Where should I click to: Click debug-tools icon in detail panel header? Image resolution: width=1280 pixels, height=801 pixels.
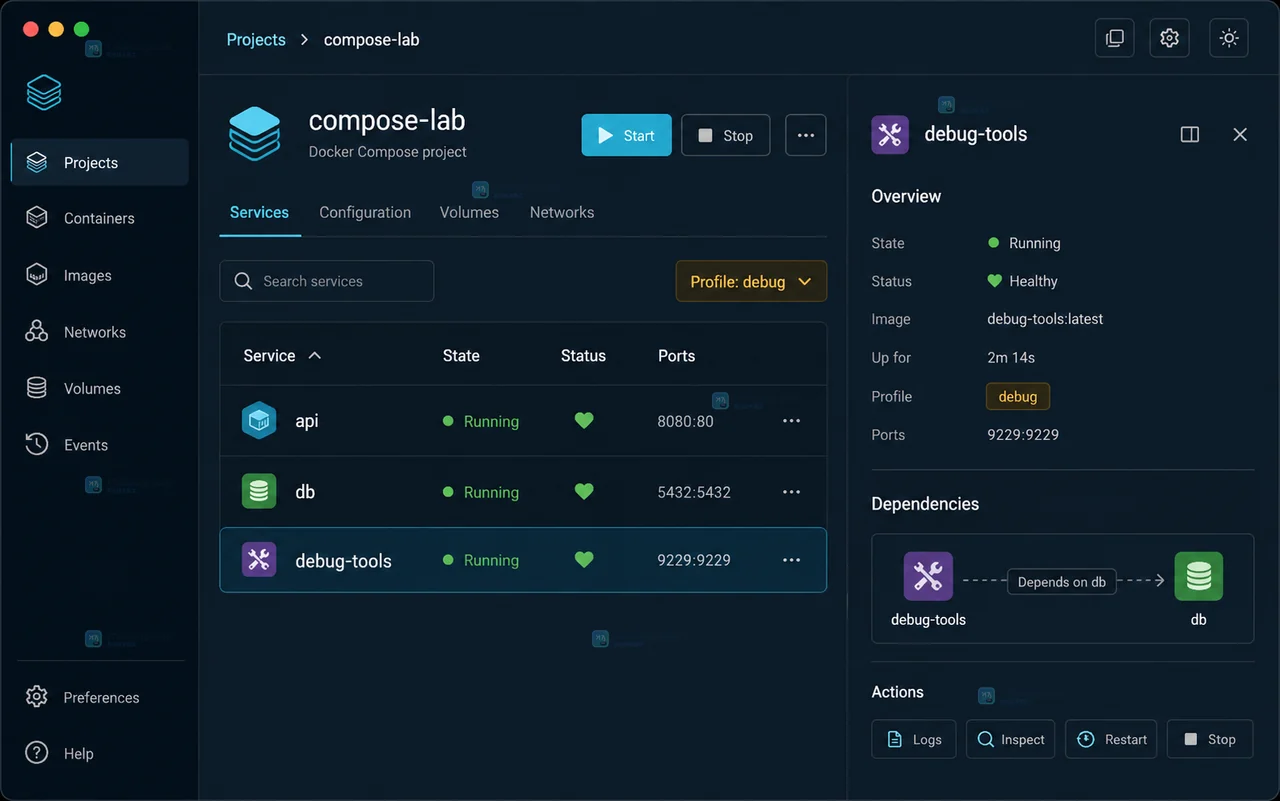tap(890, 135)
